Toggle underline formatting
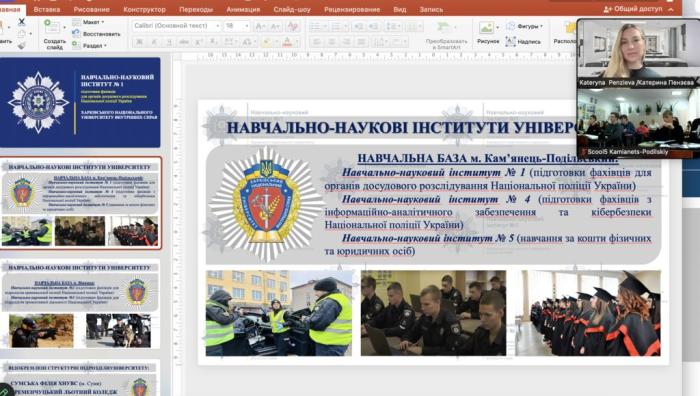Image resolution: width=700 pixels, height=396 pixels. click(169, 42)
